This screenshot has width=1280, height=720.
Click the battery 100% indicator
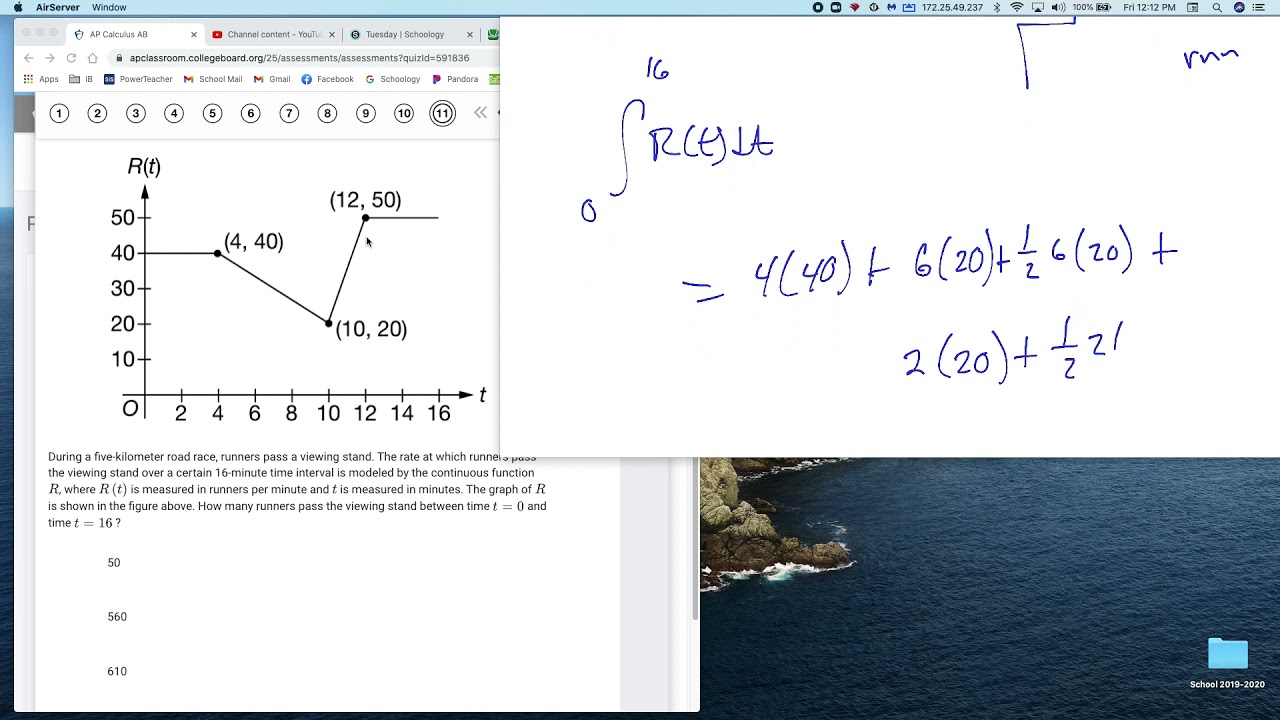[1092, 7]
